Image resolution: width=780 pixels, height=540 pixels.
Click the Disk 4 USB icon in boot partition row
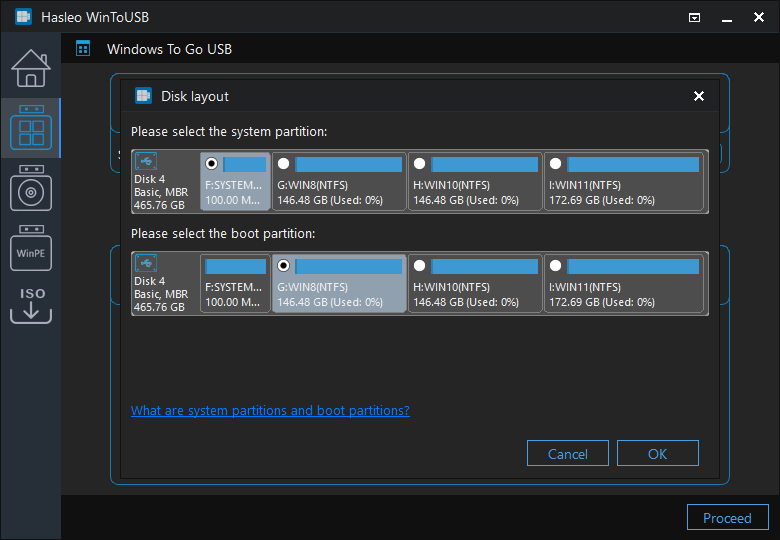pyautogui.click(x=146, y=263)
